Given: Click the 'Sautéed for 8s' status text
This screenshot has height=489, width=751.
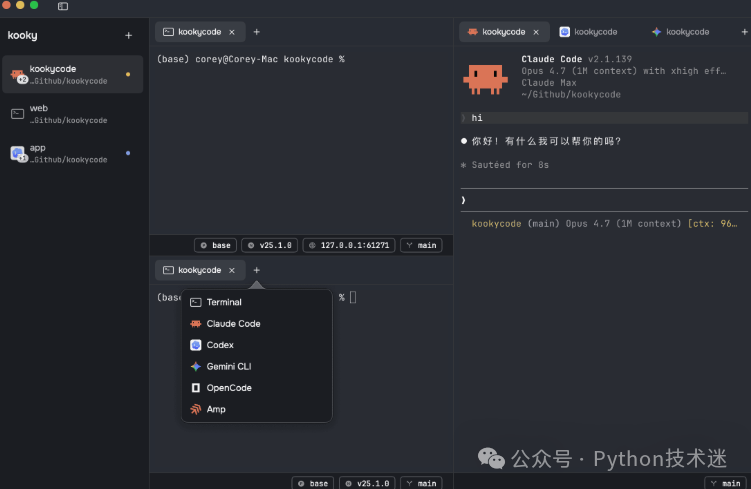Looking at the screenshot, I should click(x=510, y=165).
